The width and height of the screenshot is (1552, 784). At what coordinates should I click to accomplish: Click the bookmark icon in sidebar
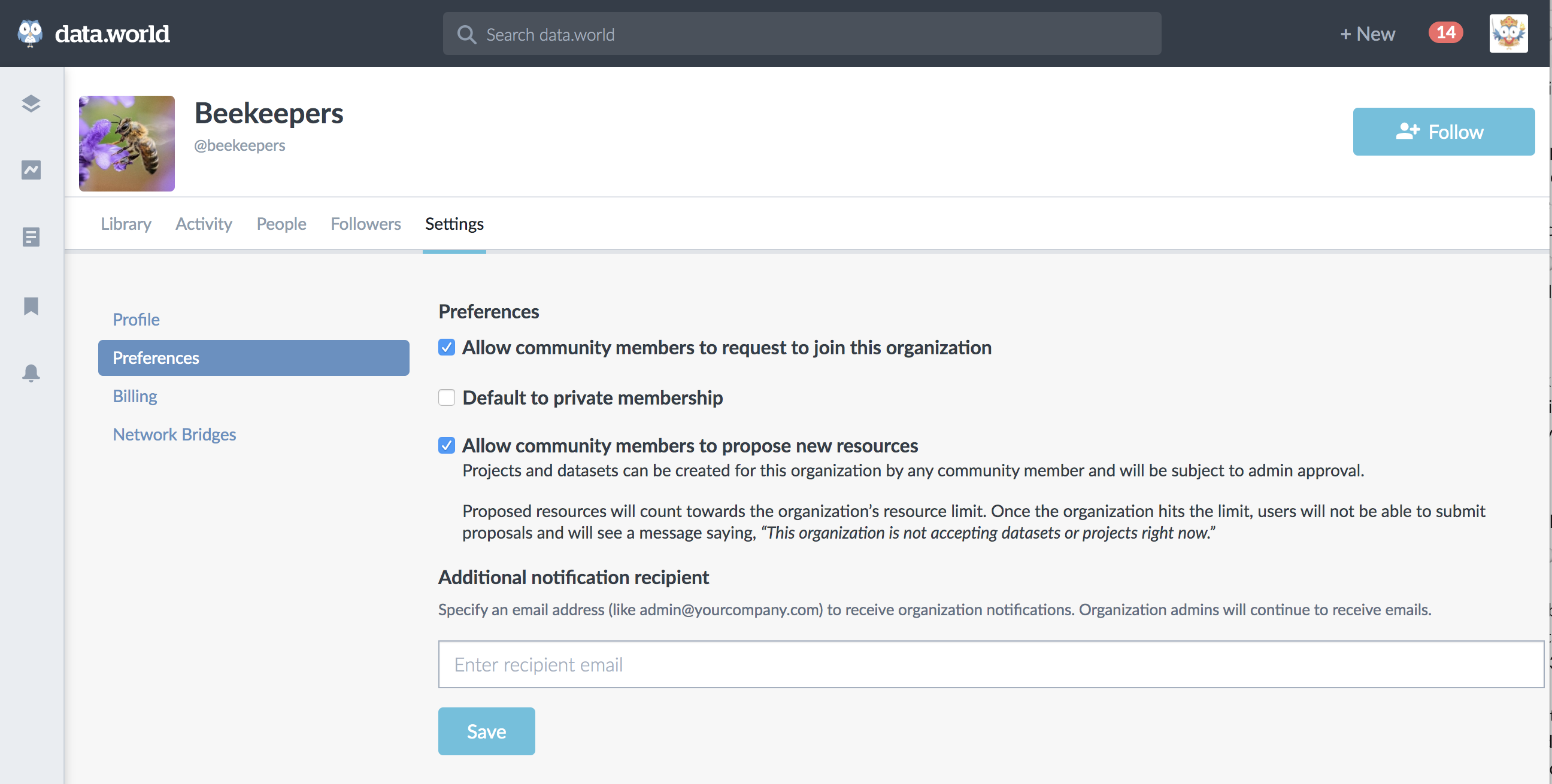pos(31,305)
